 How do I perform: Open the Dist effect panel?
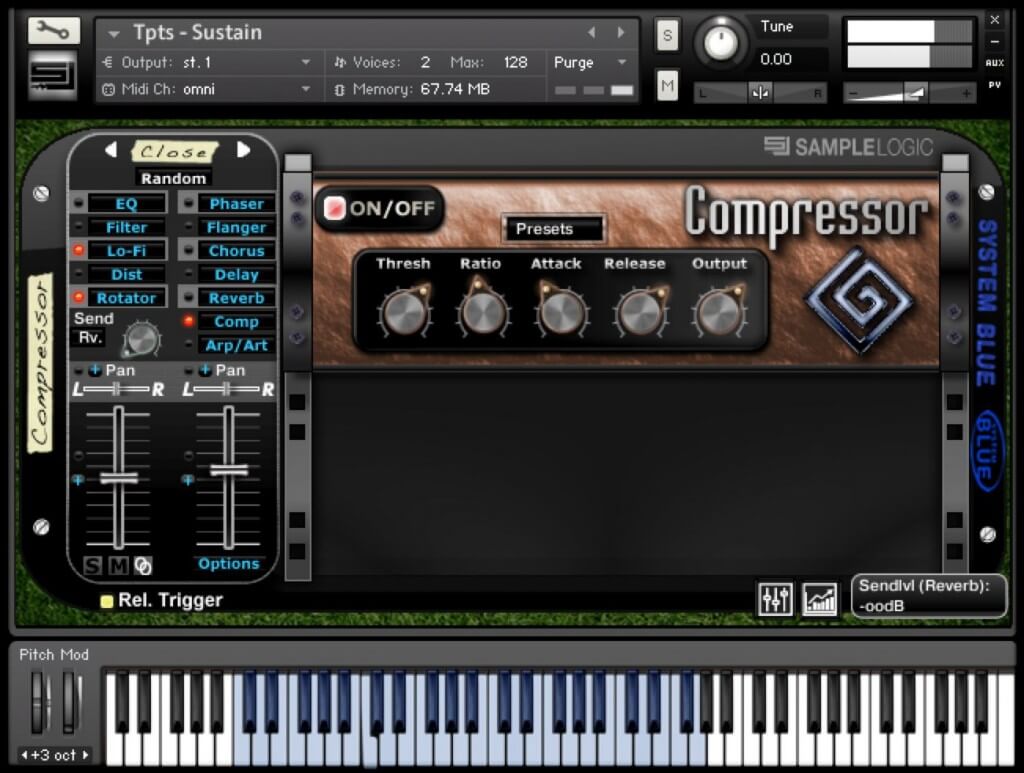tap(127, 274)
